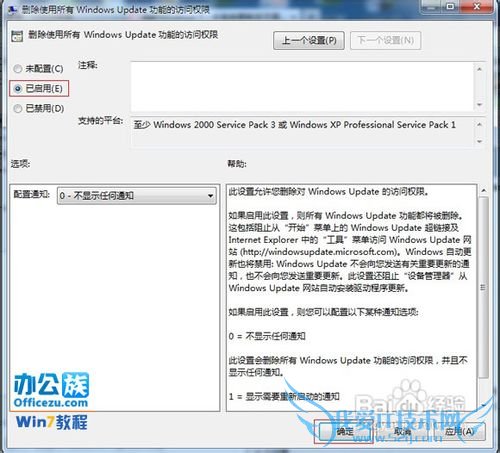The height and width of the screenshot is (453, 500).
Task: Click the 取消 button
Action: 402,432
